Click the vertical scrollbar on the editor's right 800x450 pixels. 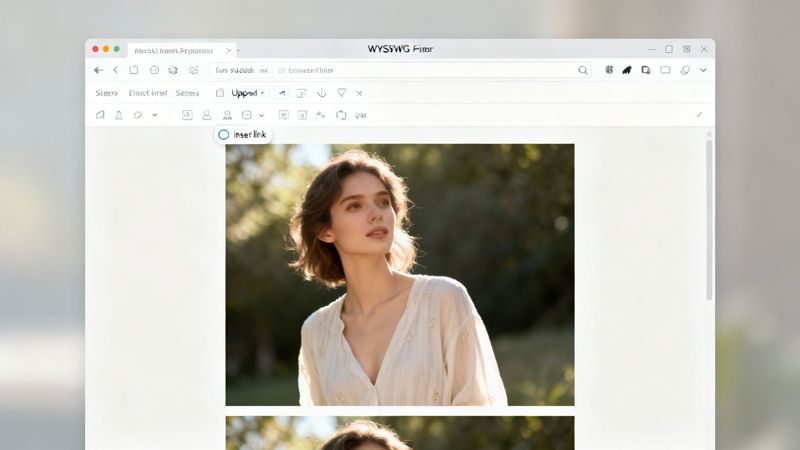coord(709,219)
